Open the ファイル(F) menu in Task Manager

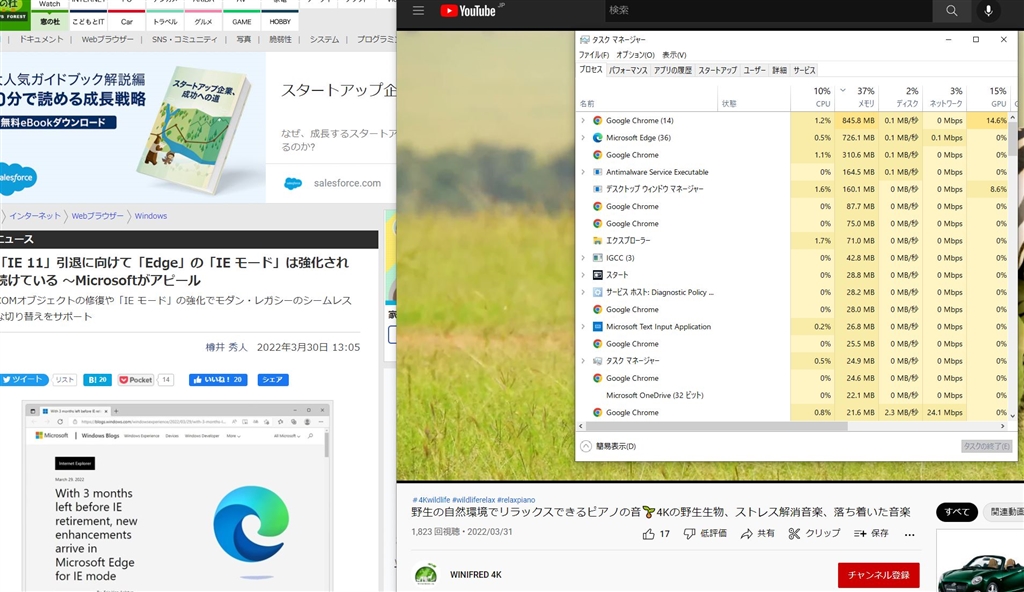point(594,55)
